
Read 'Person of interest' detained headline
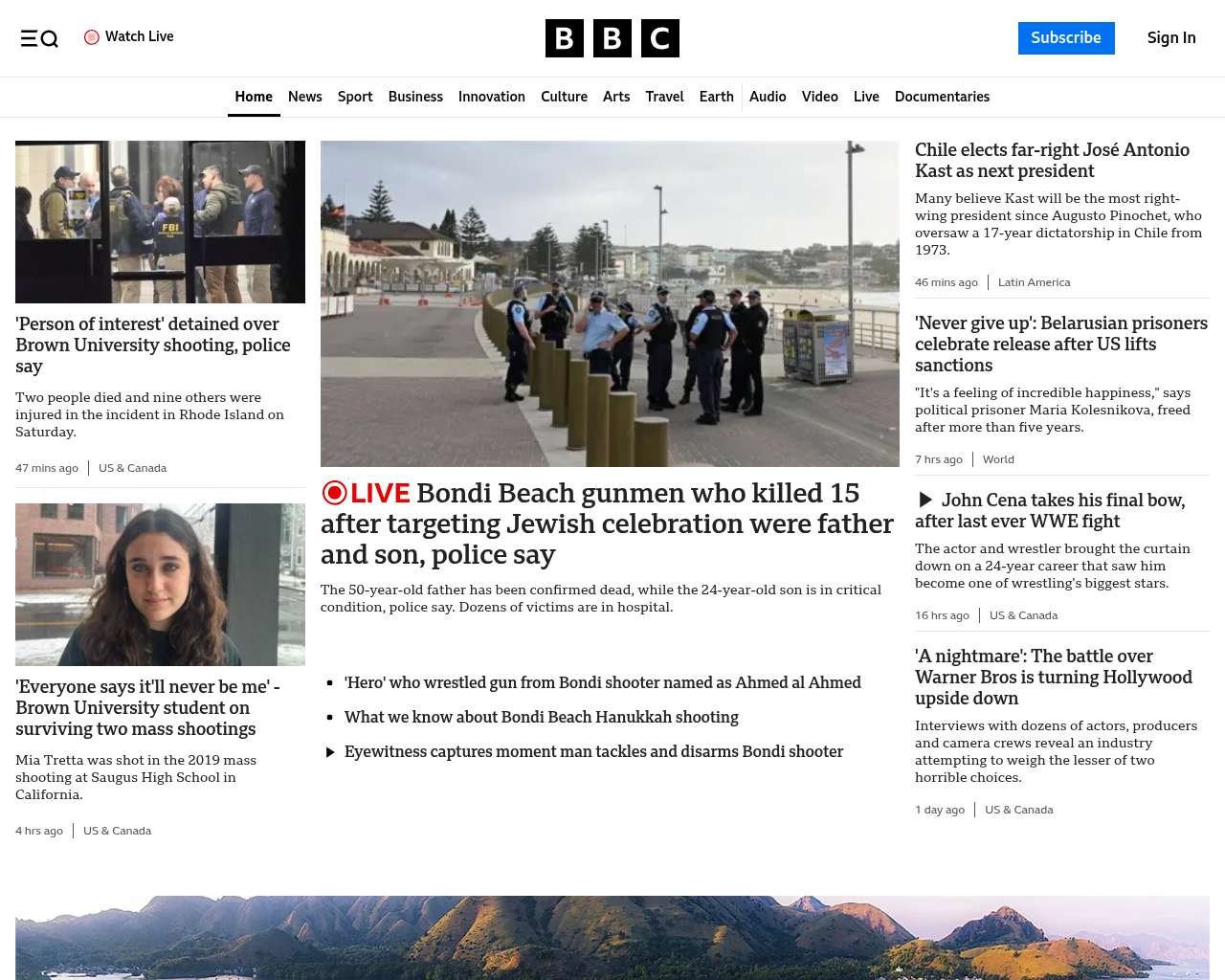pyautogui.click(x=153, y=345)
